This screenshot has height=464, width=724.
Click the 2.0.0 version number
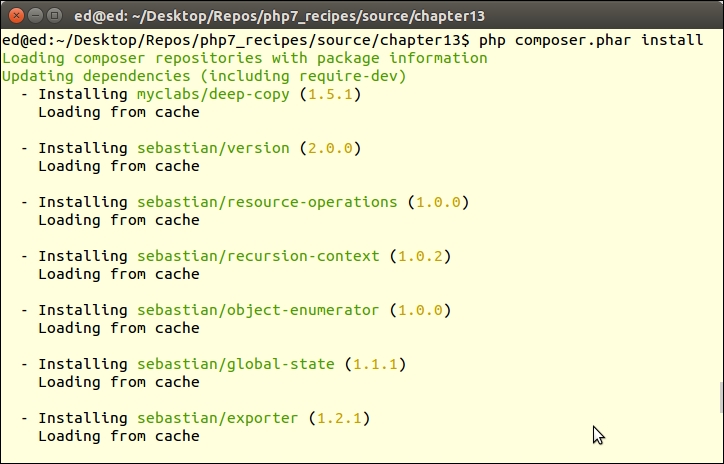click(x=330, y=148)
